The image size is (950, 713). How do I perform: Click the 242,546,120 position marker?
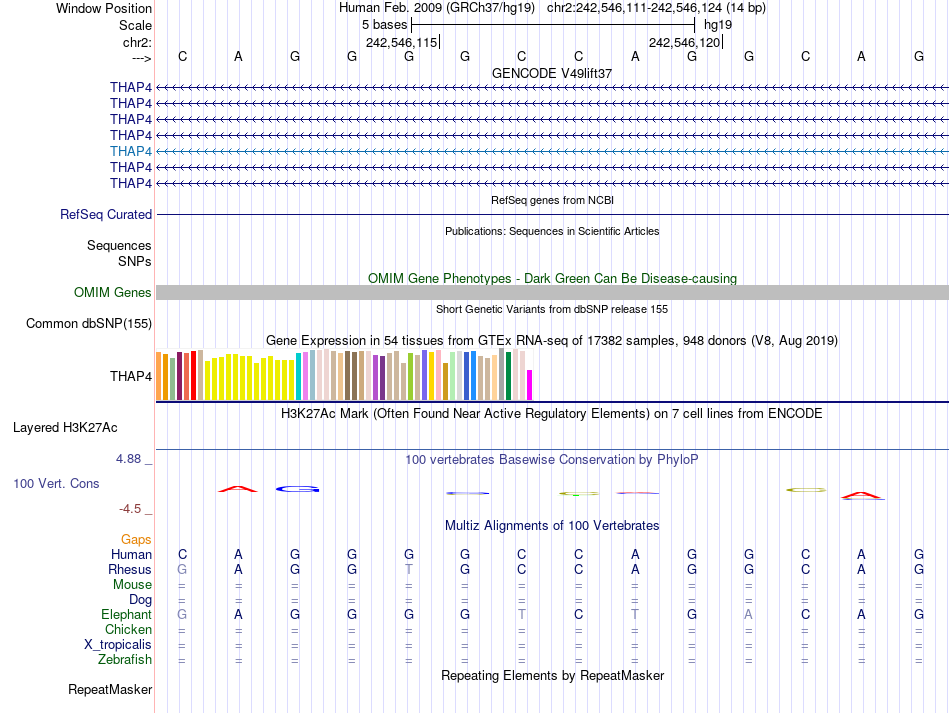684,42
